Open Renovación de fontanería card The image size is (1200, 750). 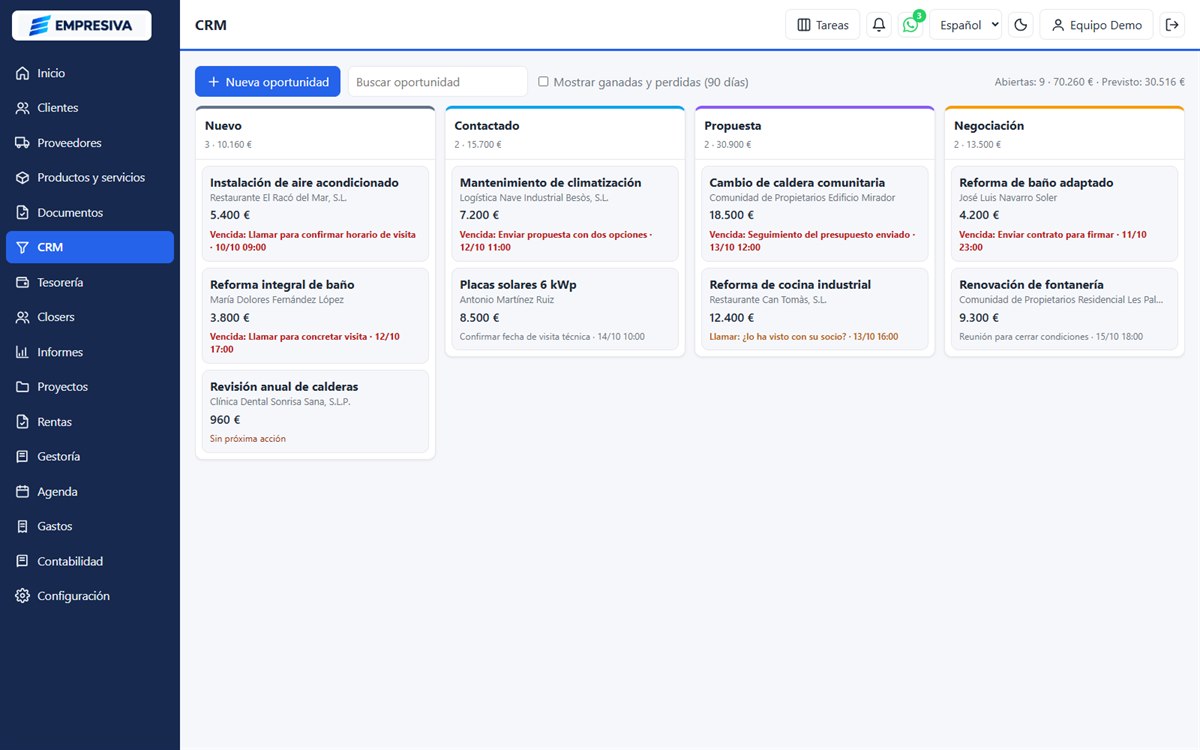(x=1064, y=309)
